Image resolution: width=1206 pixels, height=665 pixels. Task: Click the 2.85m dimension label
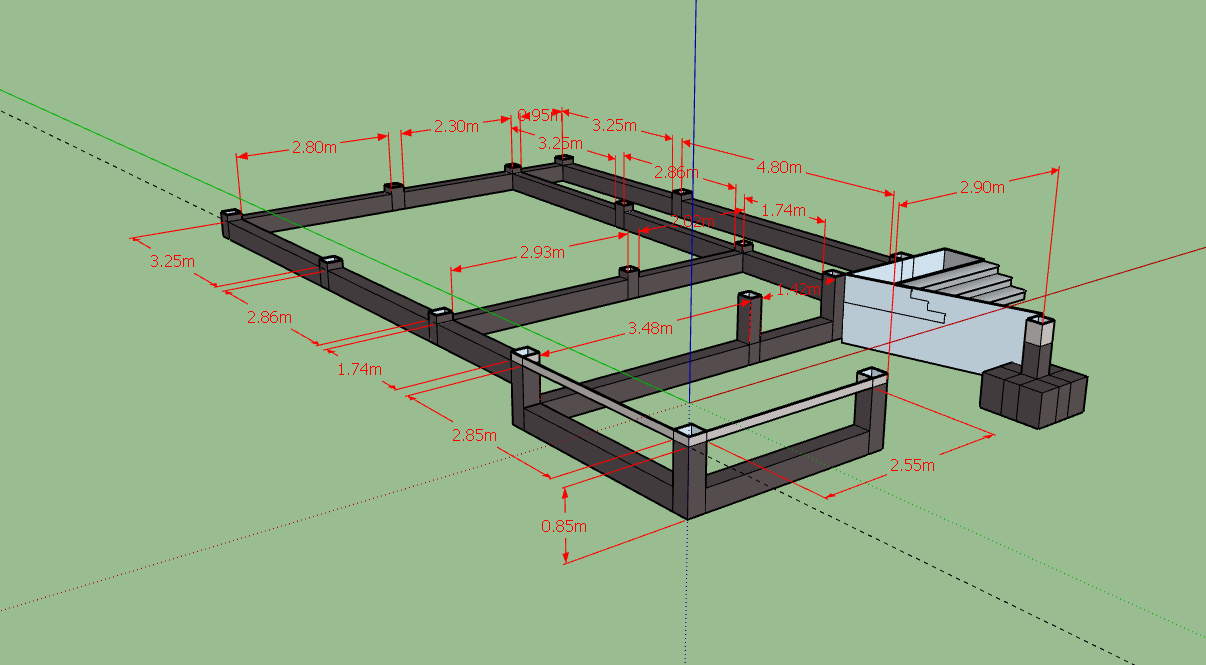[473, 435]
